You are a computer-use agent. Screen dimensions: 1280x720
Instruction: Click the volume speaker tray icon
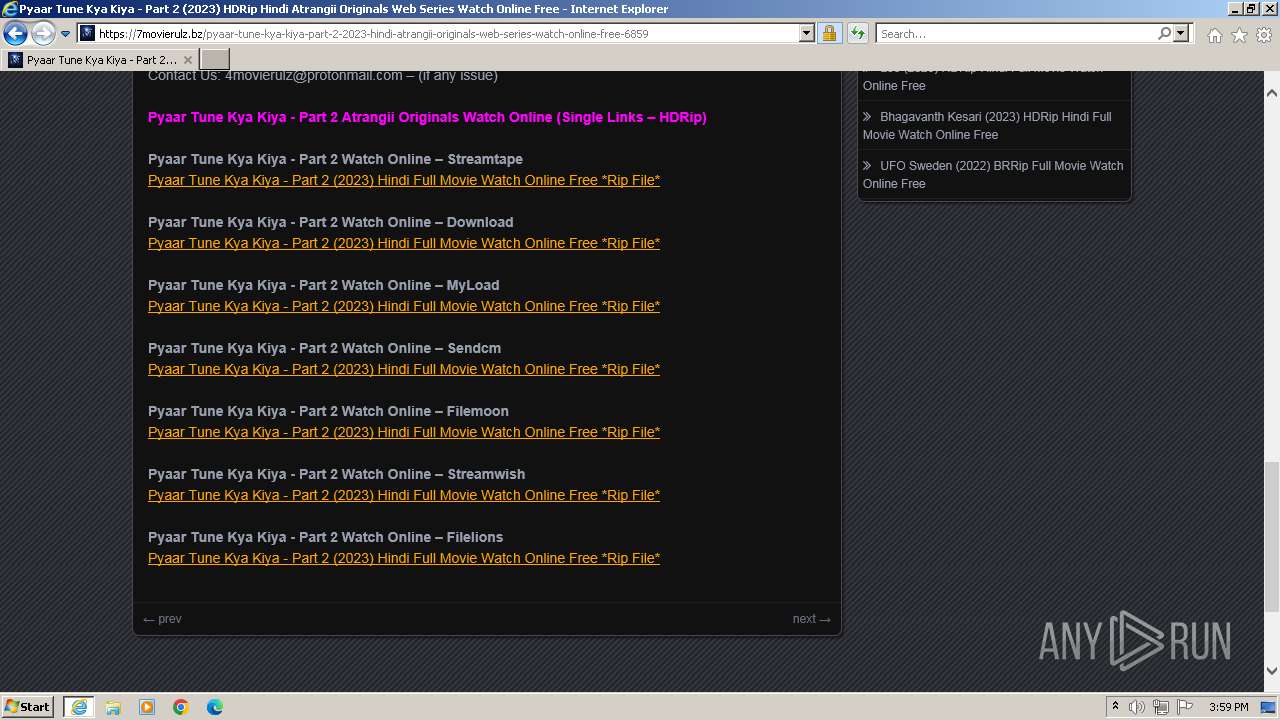1137,707
